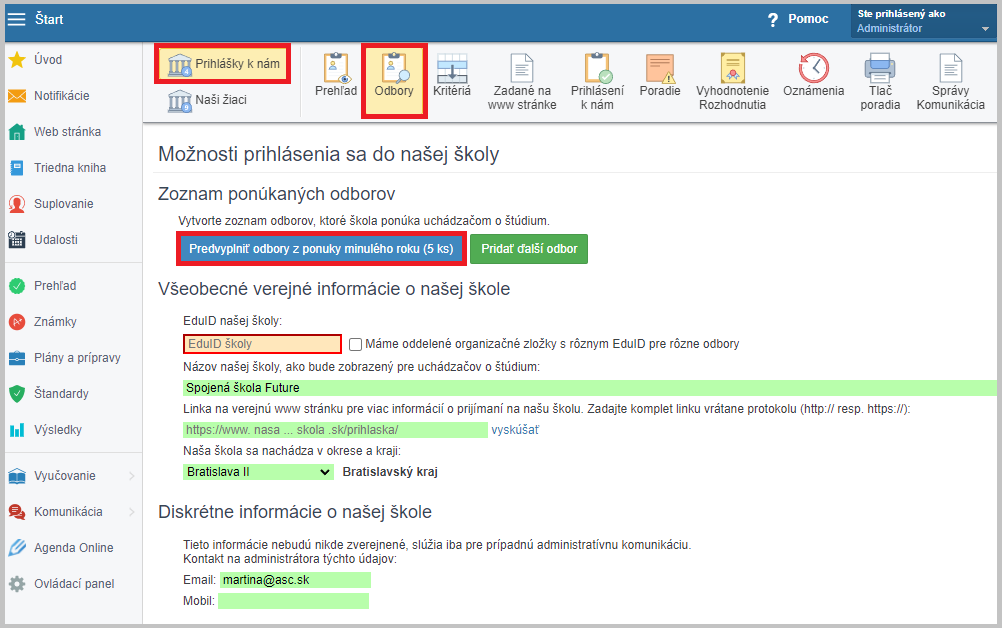Click the Prehľad clipboard icon
This screenshot has height=628, width=1002.
[336, 69]
